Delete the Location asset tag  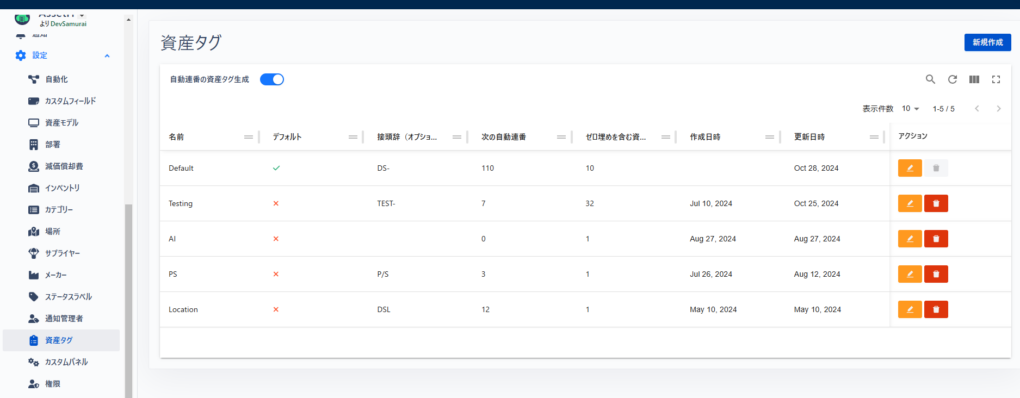coord(936,310)
